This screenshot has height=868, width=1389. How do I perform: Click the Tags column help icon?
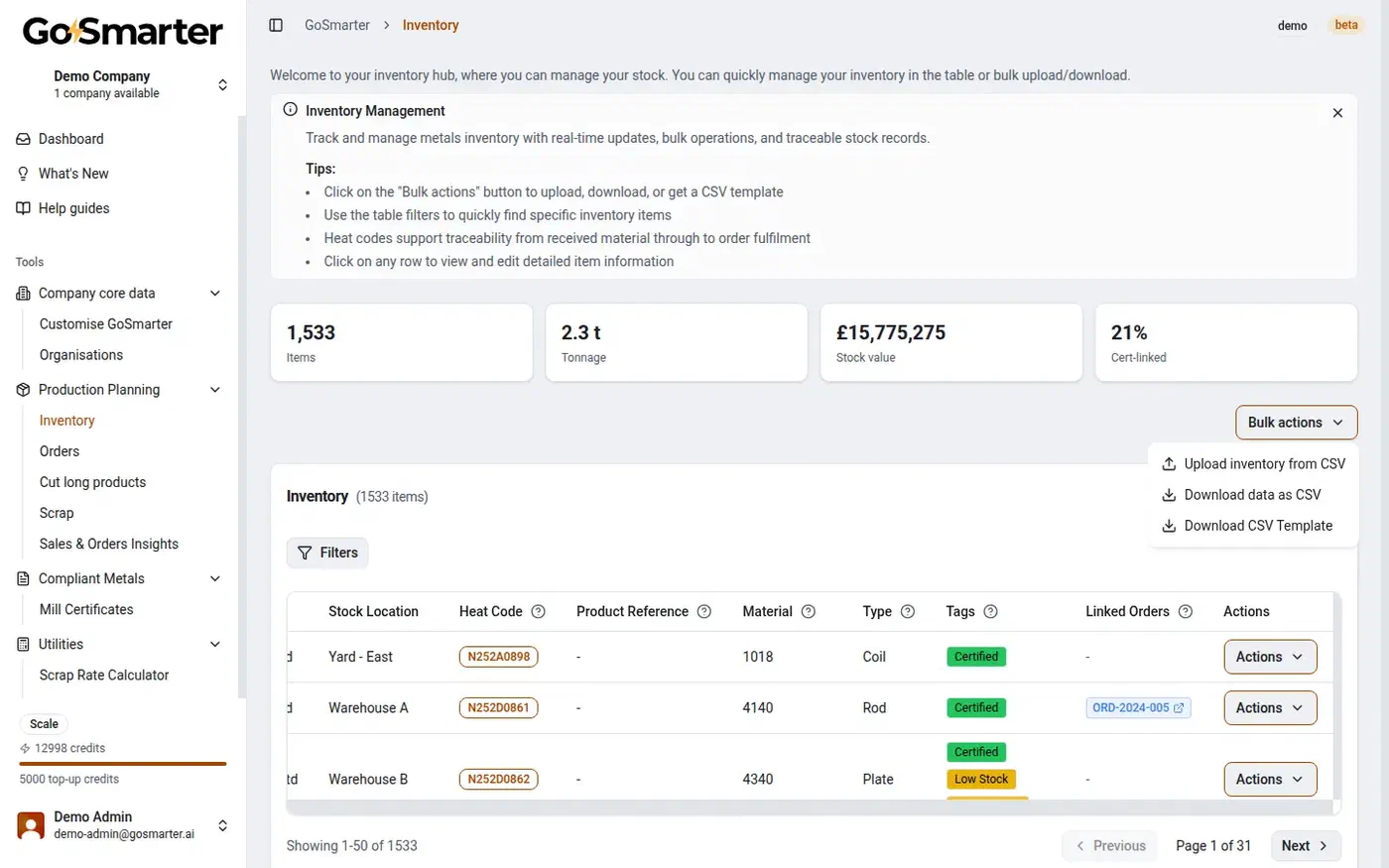coord(990,611)
